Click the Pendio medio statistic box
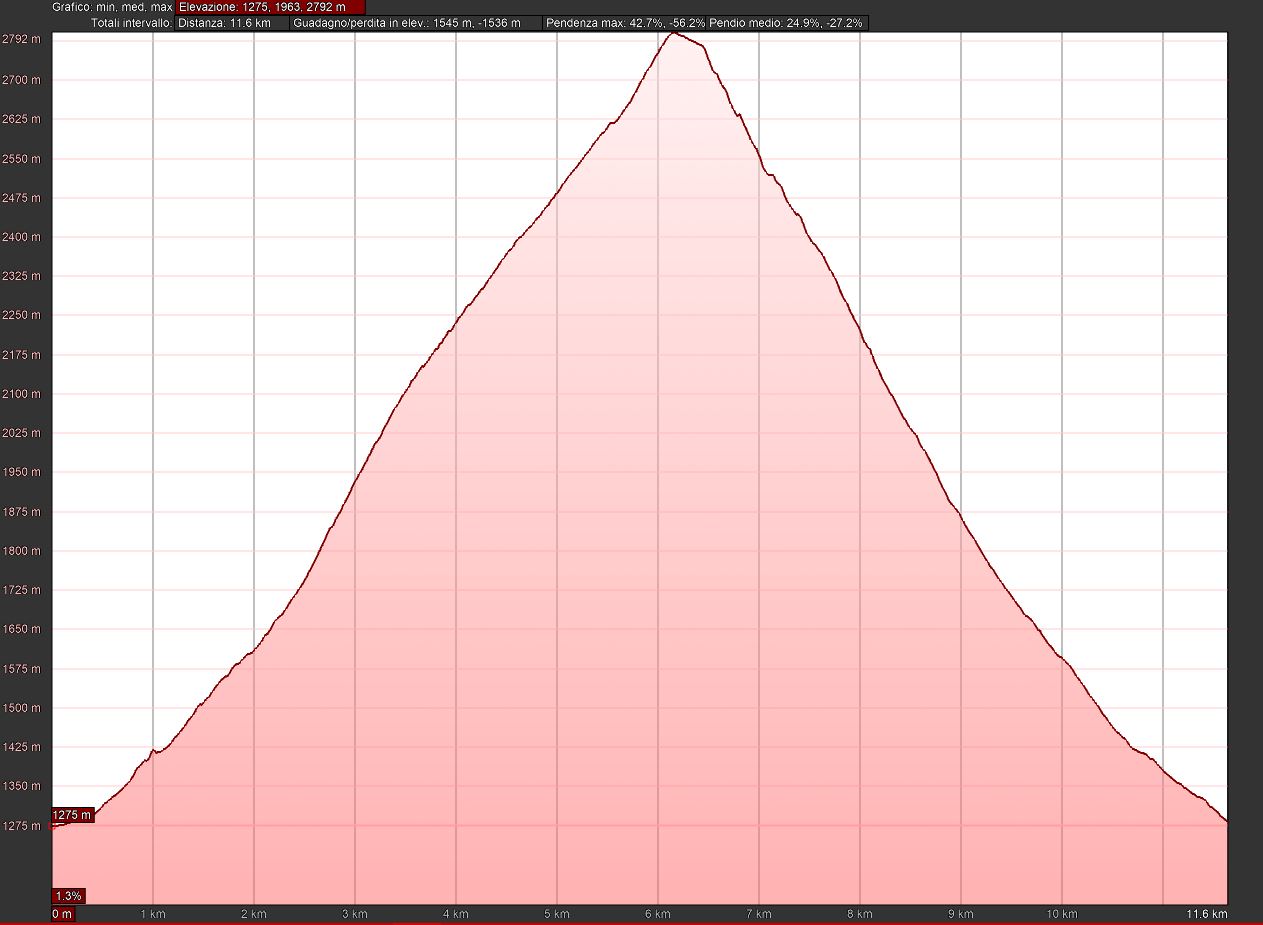Image resolution: width=1263 pixels, height=925 pixels. click(x=787, y=23)
